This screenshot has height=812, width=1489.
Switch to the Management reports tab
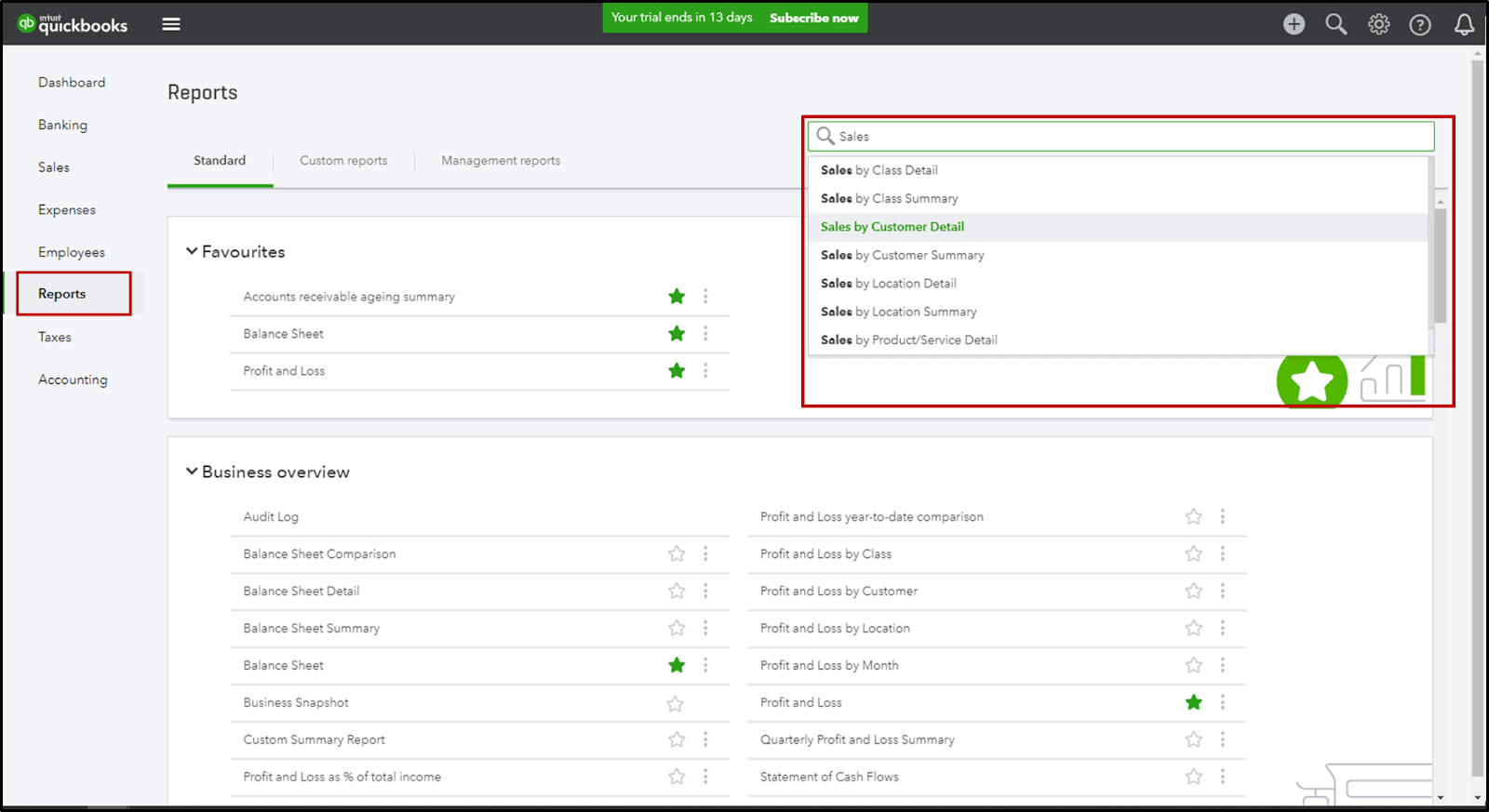[x=501, y=161]
